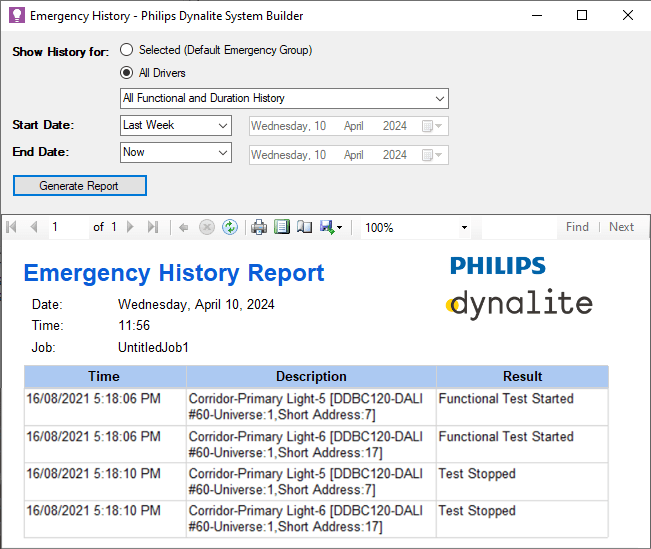Click the Description column header
Viewport: 651px width, 549px height.
(311, 376)
